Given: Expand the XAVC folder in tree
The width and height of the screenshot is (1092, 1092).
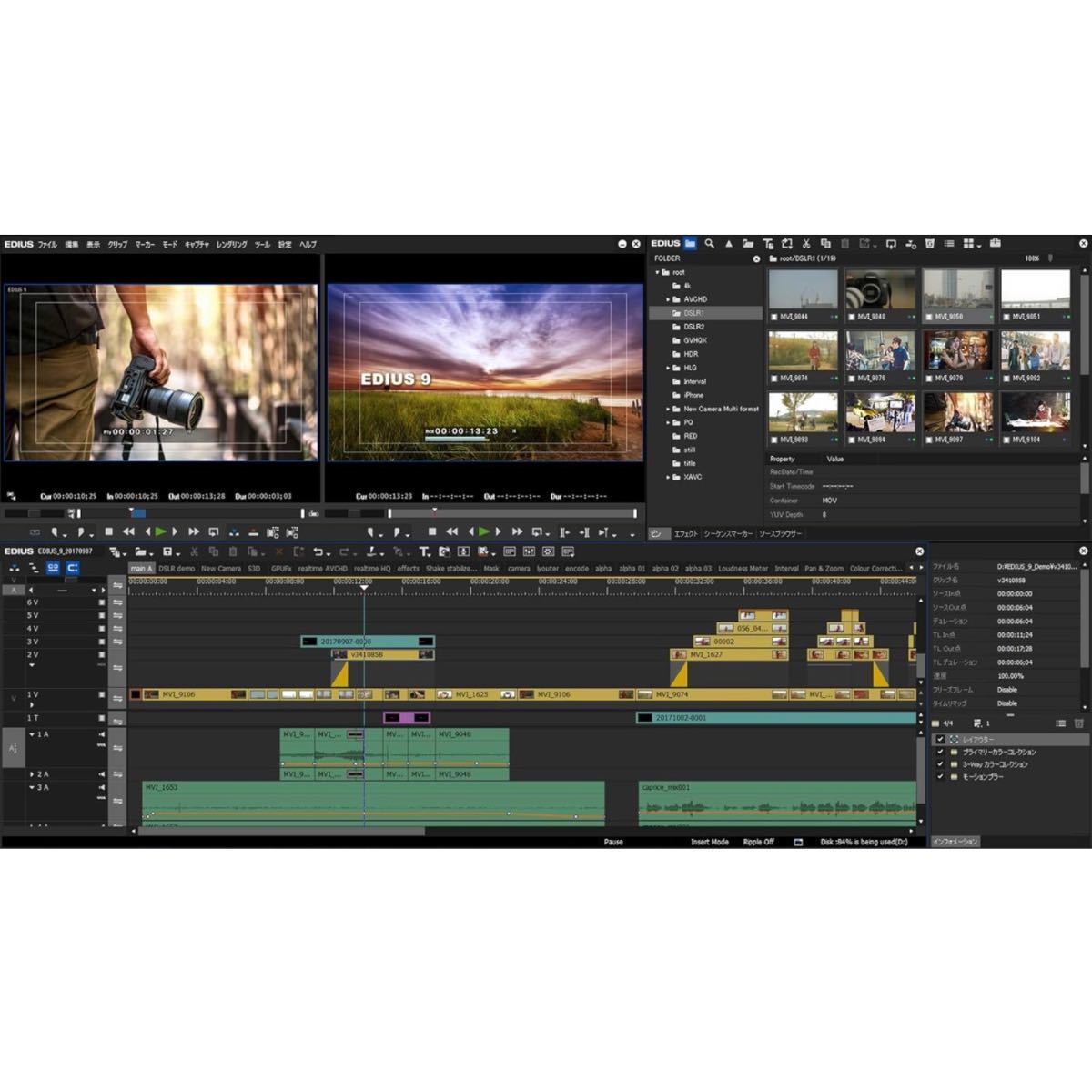Looking at the screenshot, I should [x=667, y=477].
